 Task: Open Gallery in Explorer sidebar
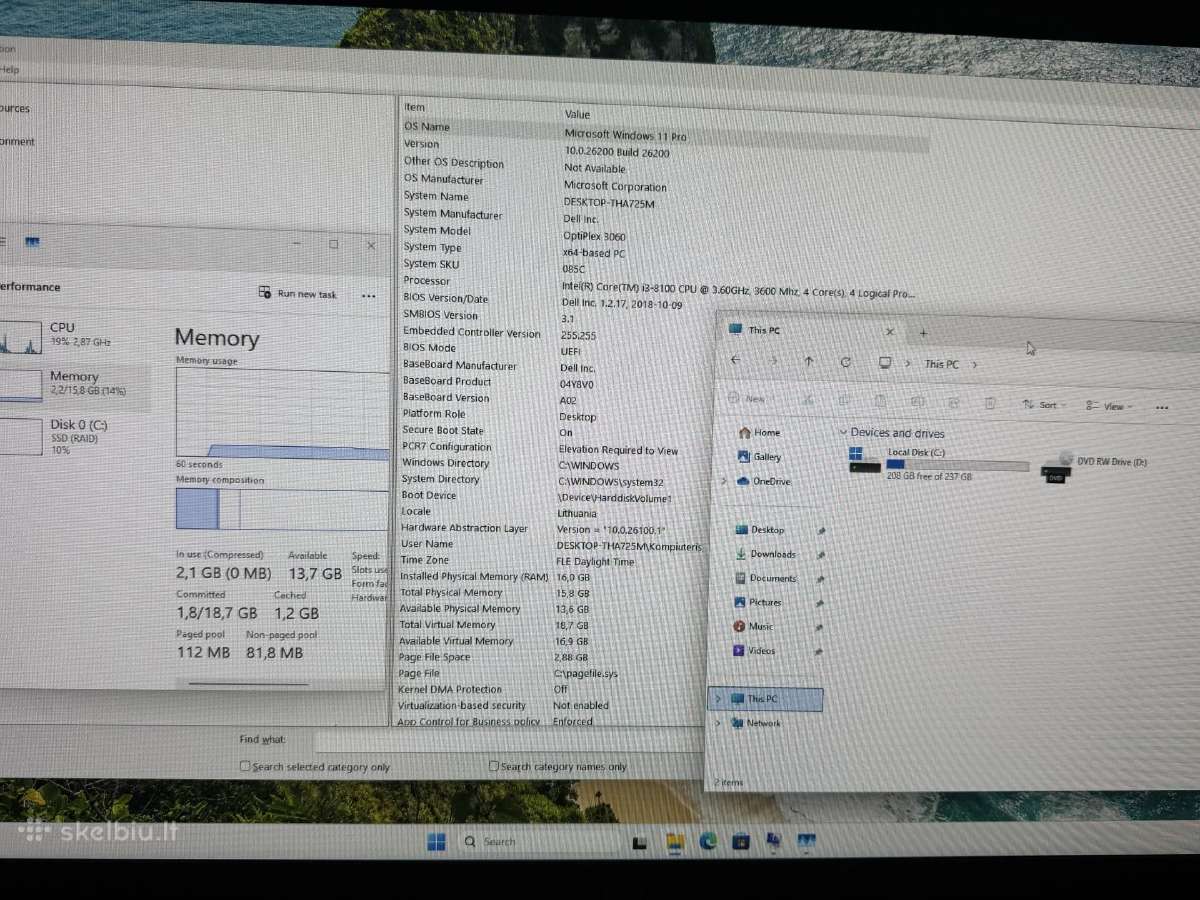tap(759, 456)
